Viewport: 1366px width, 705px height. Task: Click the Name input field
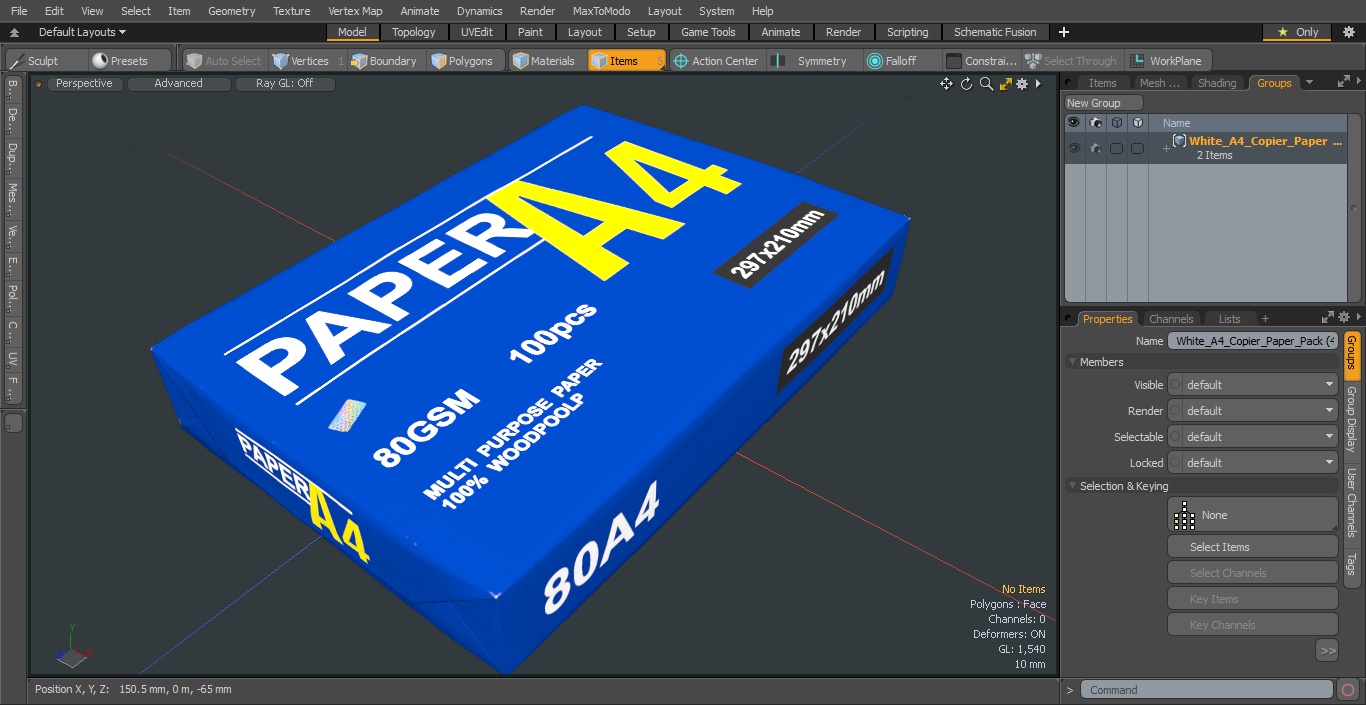pyautogui.click(x=1253, y=341)
